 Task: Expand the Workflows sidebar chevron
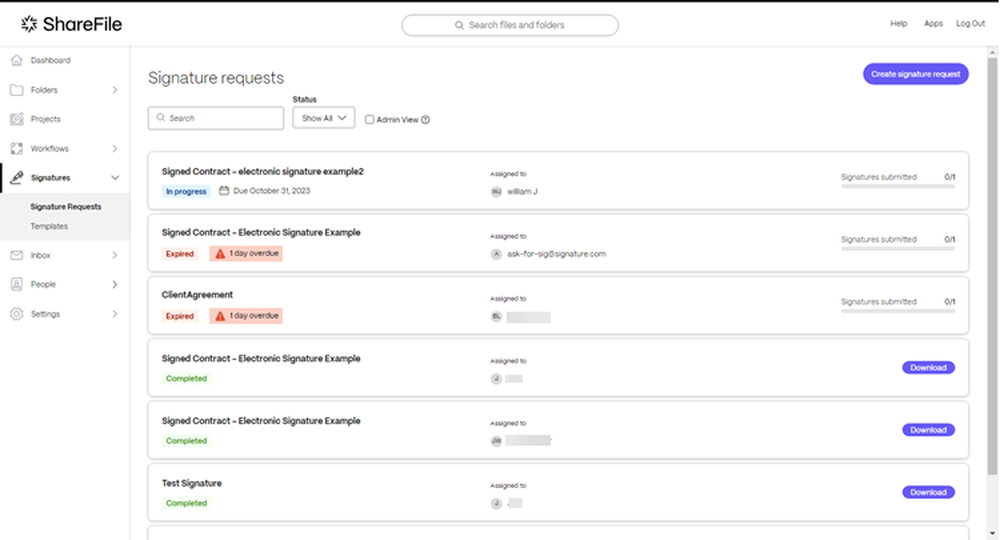pyautogui.click(x=114, y=149)
